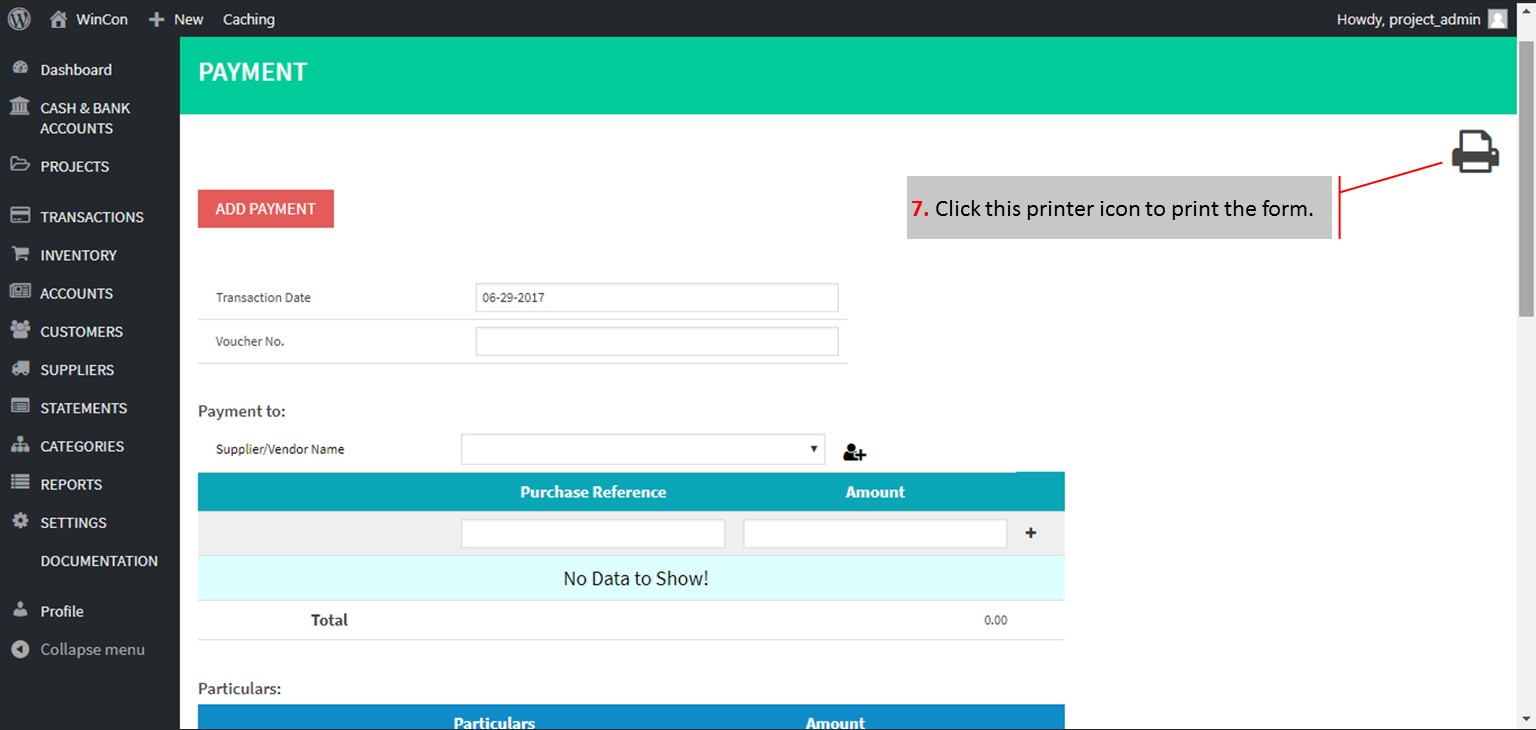This screenshot has width=1536, height=730.
Task: Open the Caching link in admin bar
Action: coord(248,19)
